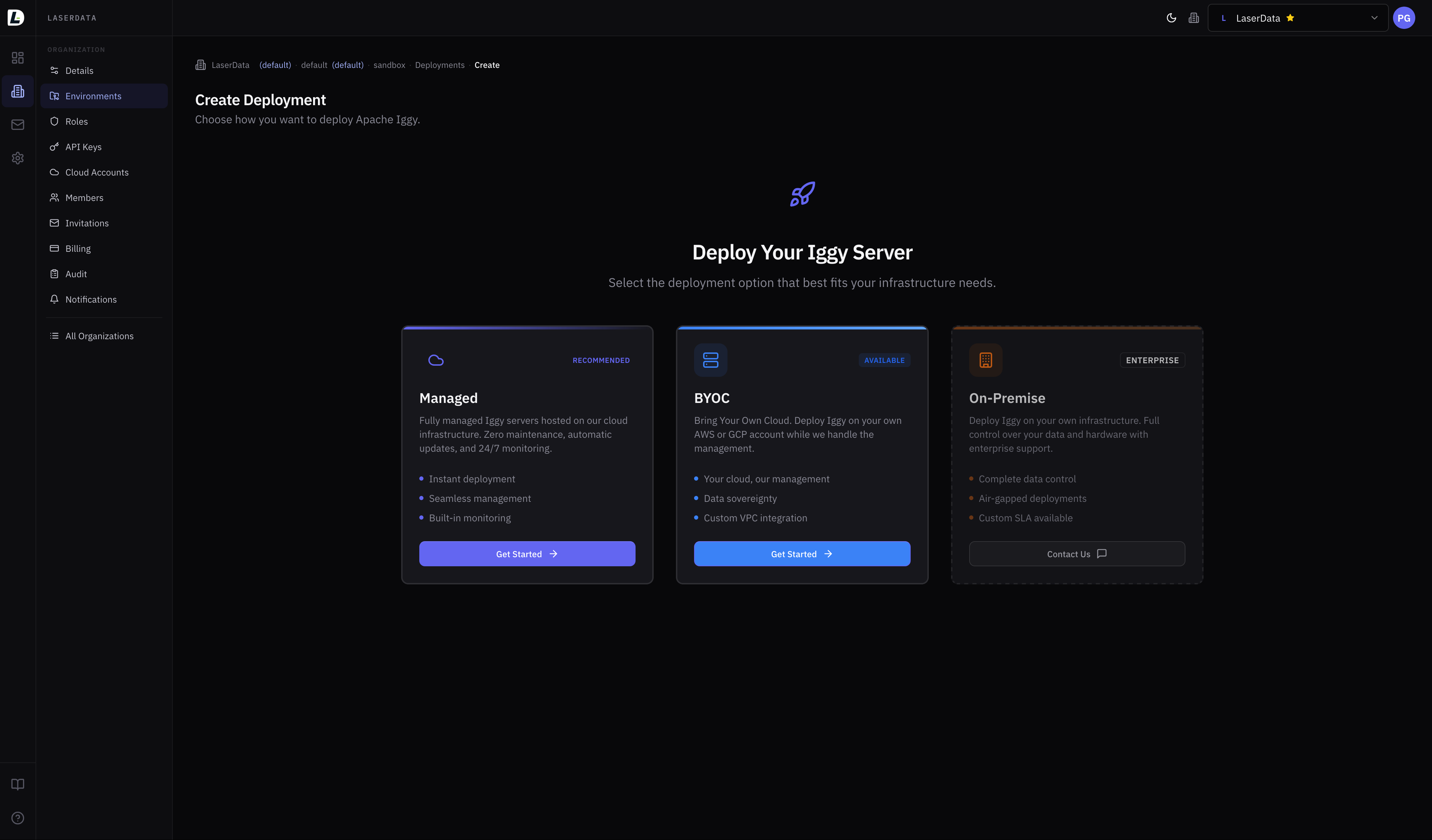The height and width of the screenshot is (840, 1432).
Task: Open the dashboard grid icon in left rail
Action: click(x=18, y=57)
